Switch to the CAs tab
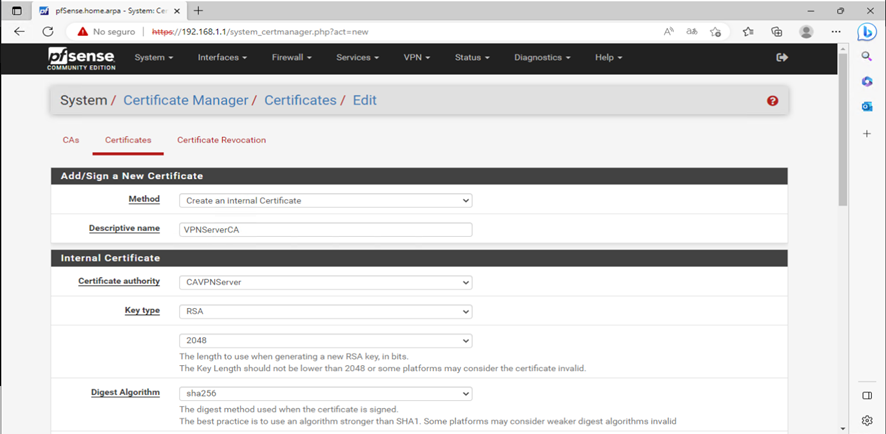This screenshot has width=886, height=434. [71, 140]
